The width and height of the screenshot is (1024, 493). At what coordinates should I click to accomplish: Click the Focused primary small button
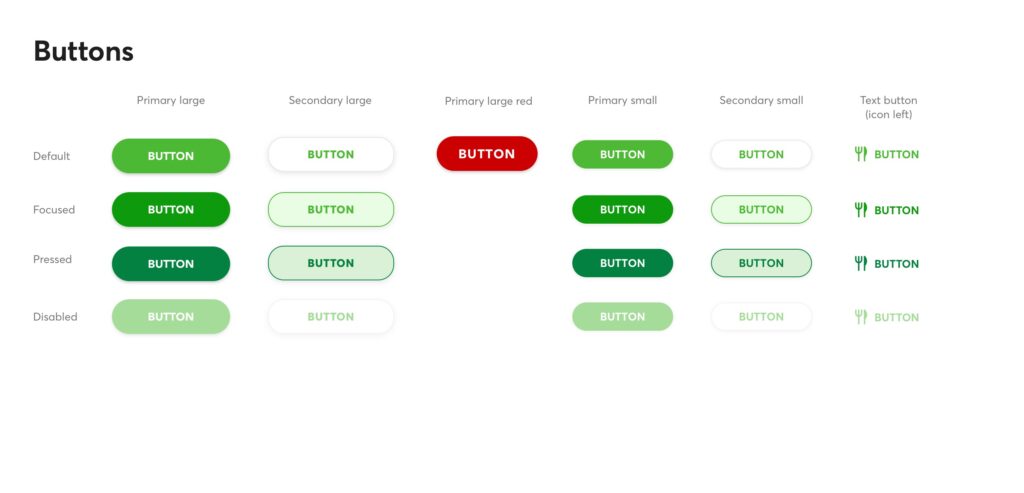coord(622,210)
